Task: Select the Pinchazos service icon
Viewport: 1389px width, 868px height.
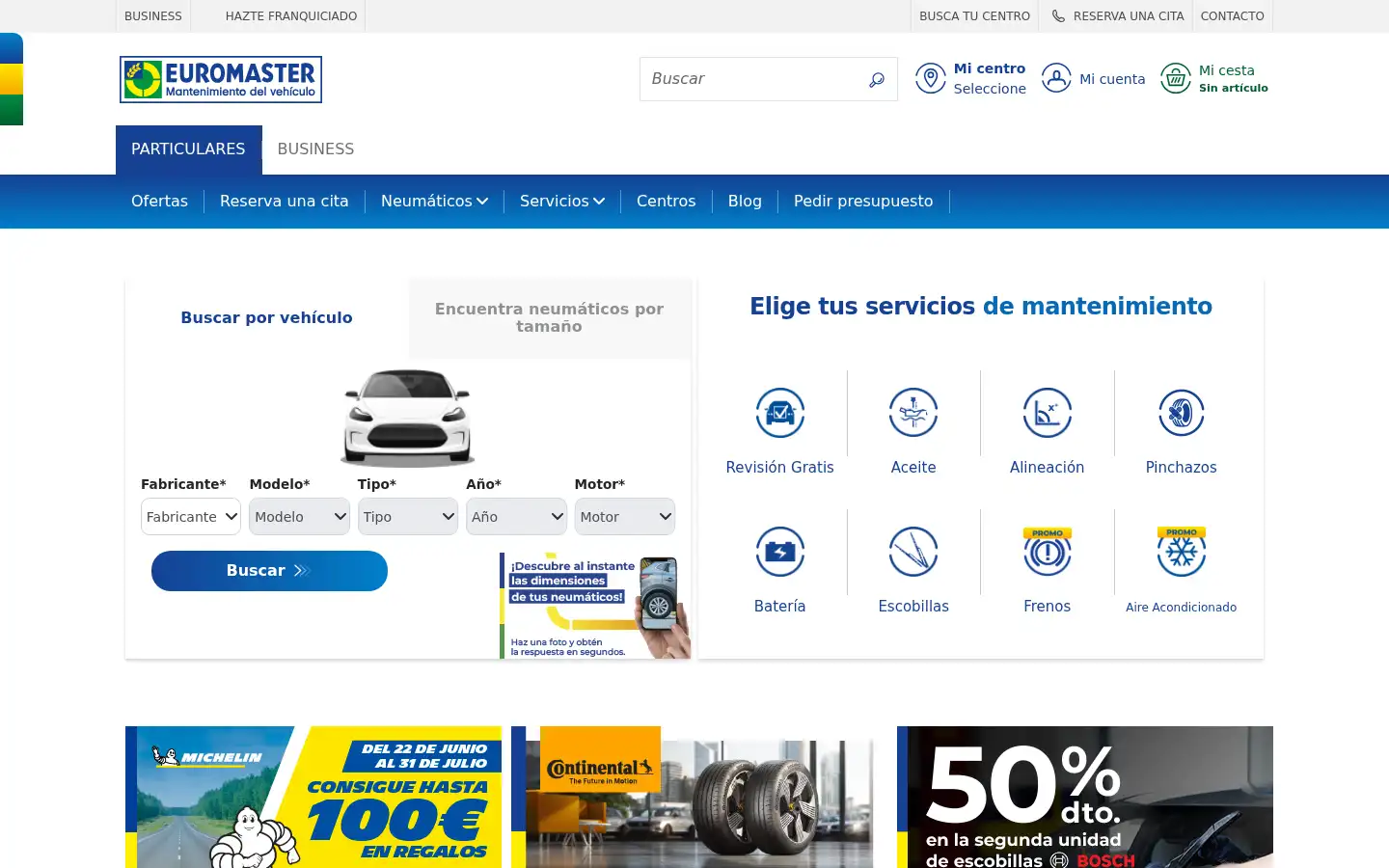Action: [1182, 413]
